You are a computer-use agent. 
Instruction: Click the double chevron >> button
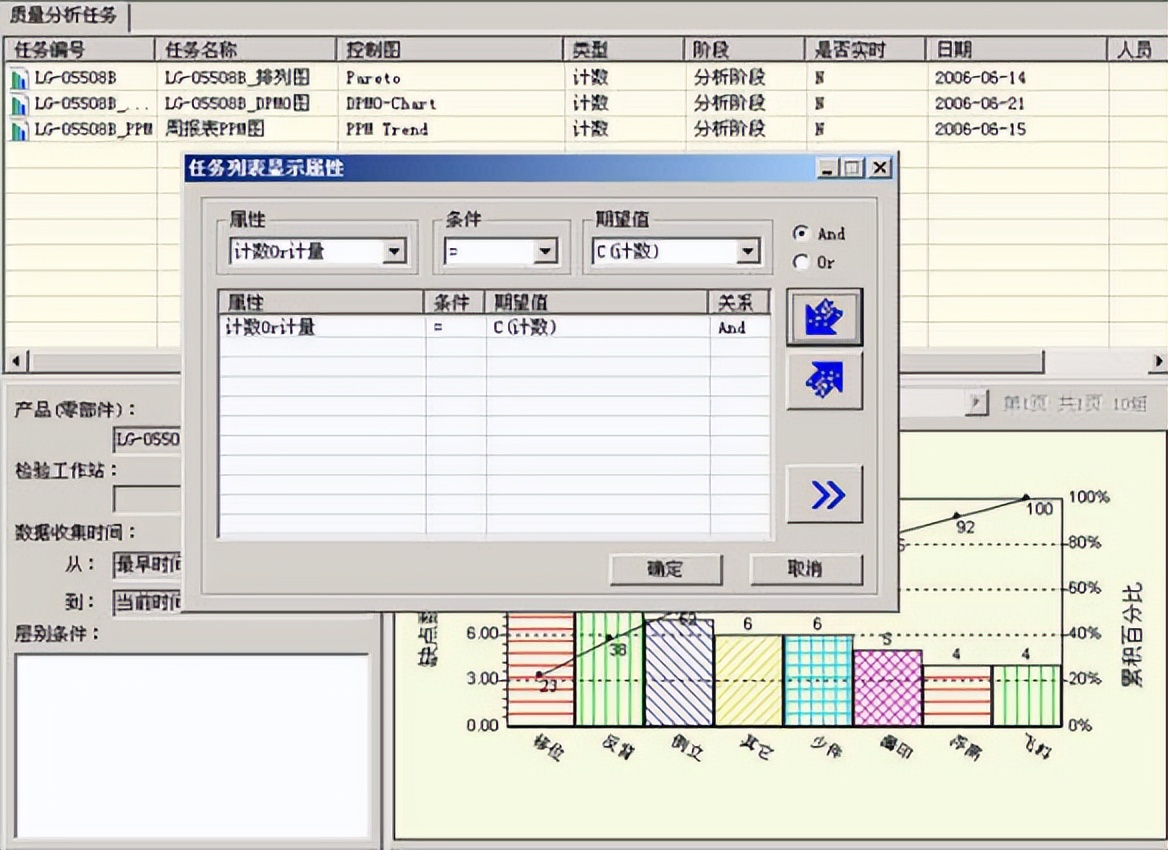tap(824, 495)
